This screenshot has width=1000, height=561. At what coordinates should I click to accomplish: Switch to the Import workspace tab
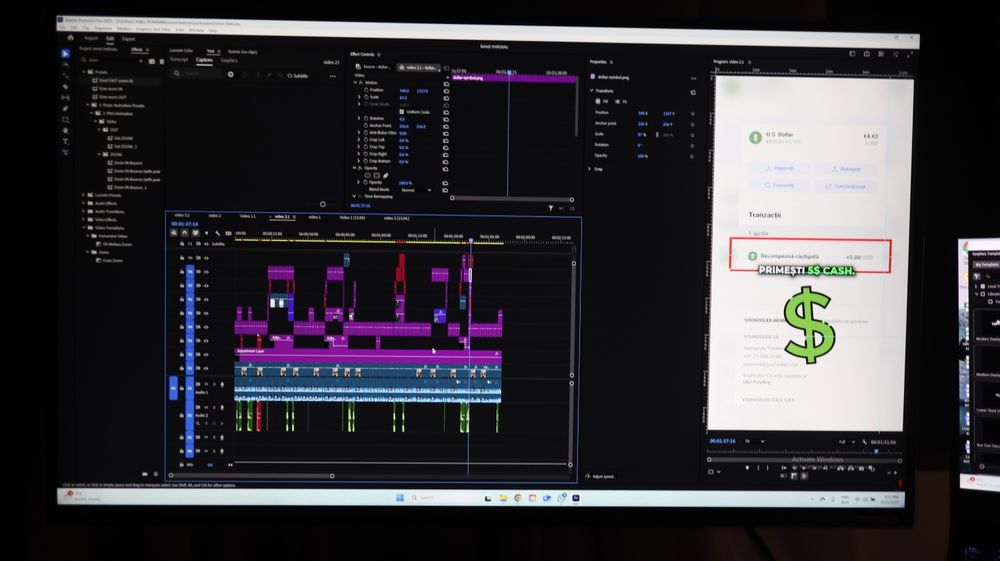(x=91, y=38)
